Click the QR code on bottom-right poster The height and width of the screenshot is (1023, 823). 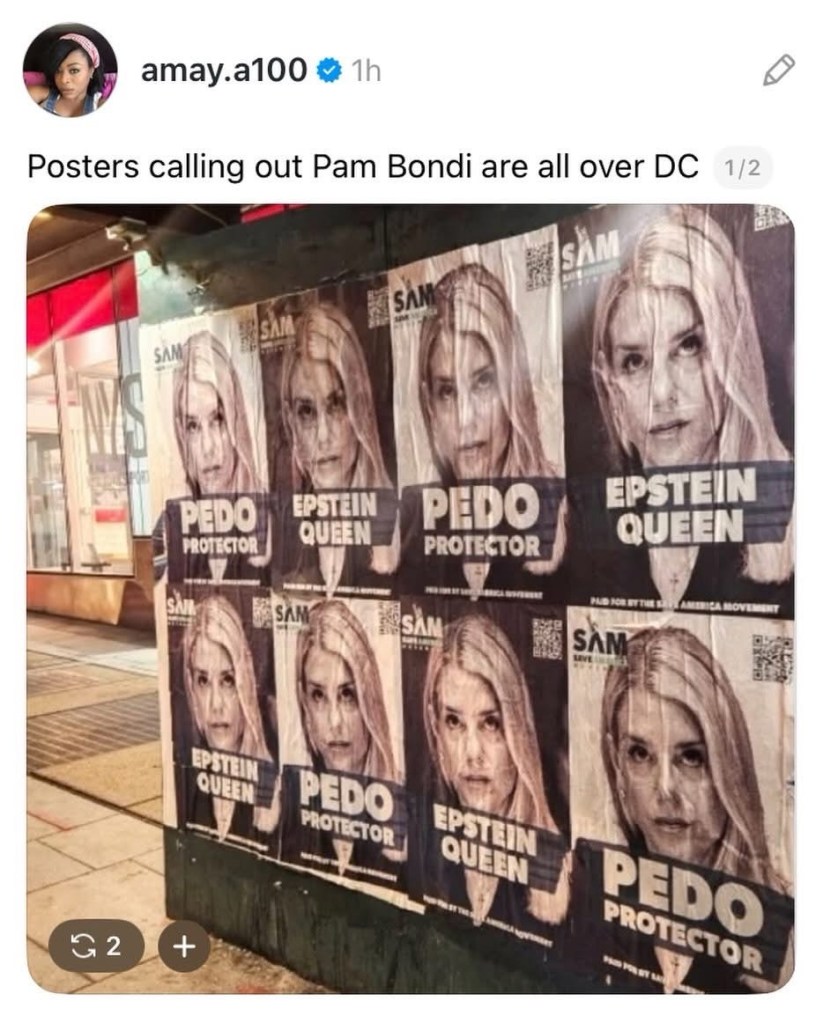point(772,658)
